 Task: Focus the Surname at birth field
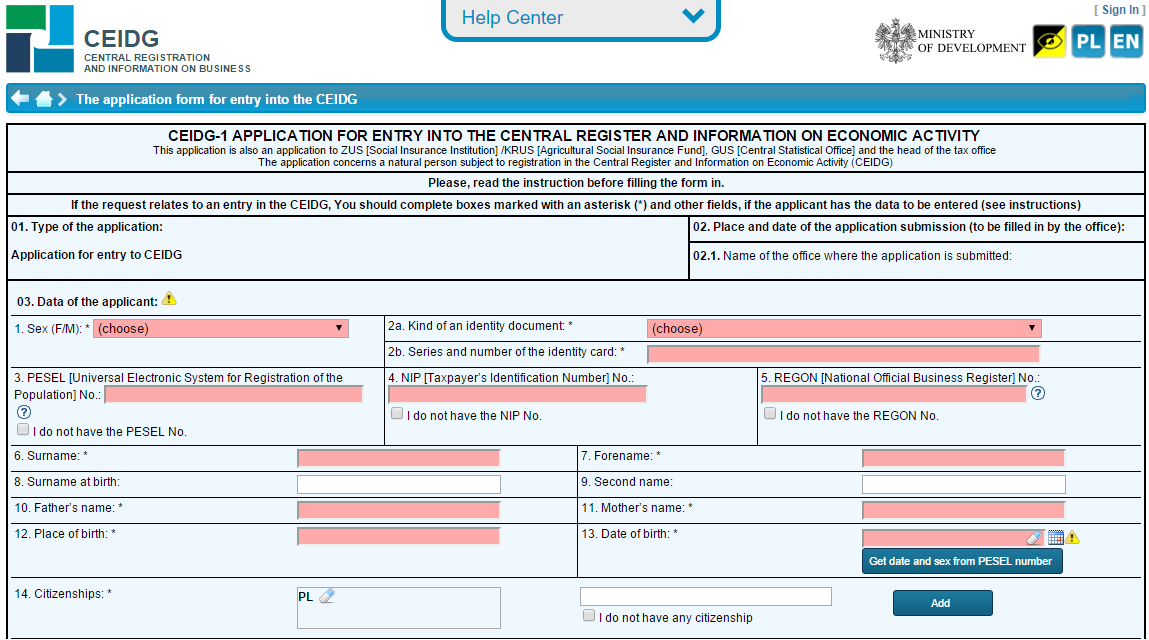pyautogui.click(x=399, y=485)
